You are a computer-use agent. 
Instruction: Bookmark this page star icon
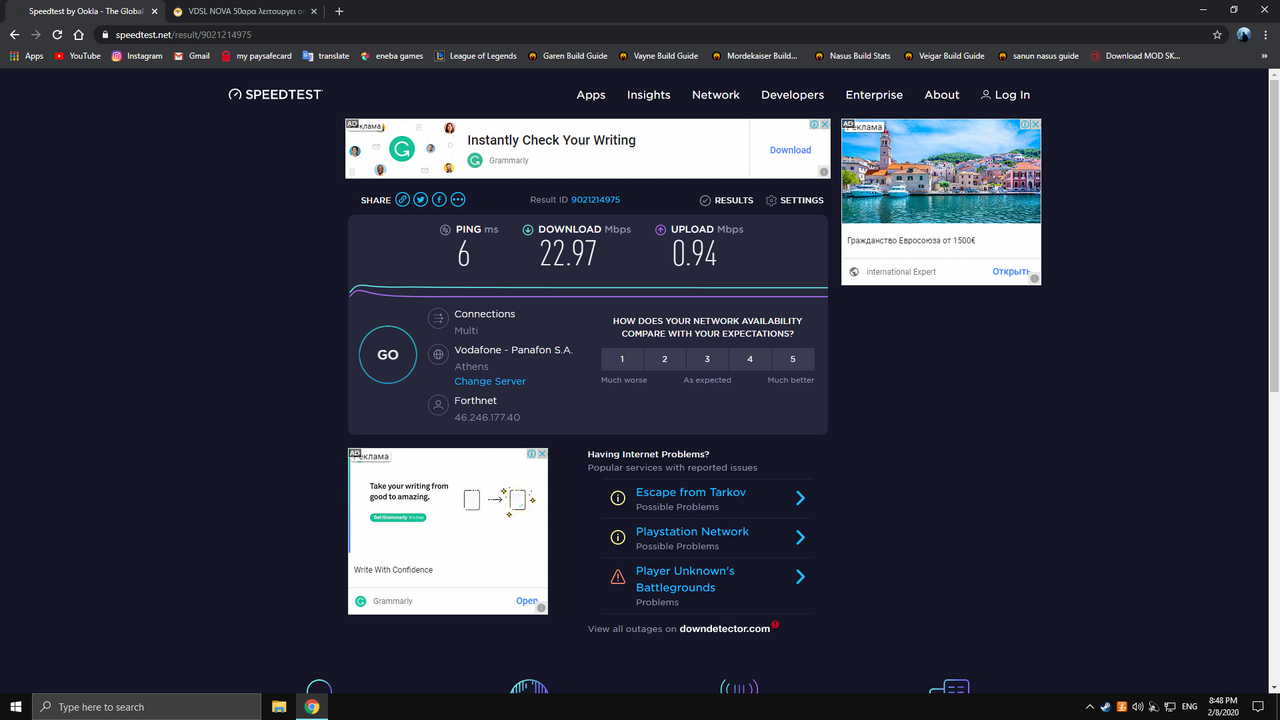click(x=1217, y=34)
